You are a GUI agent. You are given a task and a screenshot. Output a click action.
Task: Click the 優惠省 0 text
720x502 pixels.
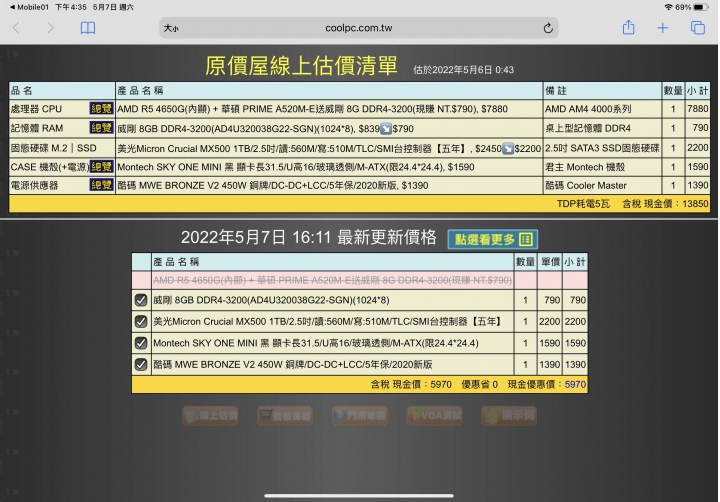[x=479, y=384]
